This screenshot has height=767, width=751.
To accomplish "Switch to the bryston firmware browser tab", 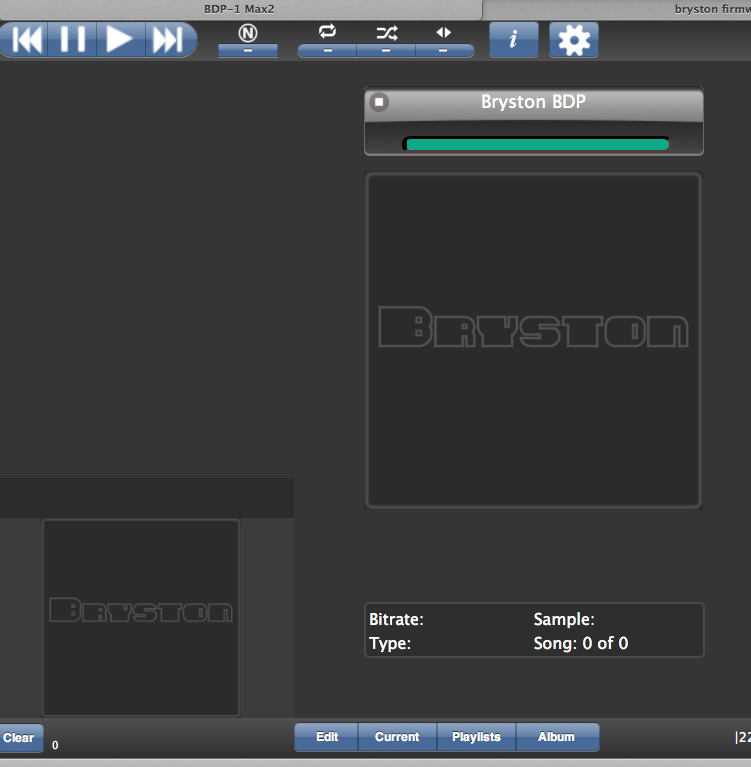I will point(617,9).
